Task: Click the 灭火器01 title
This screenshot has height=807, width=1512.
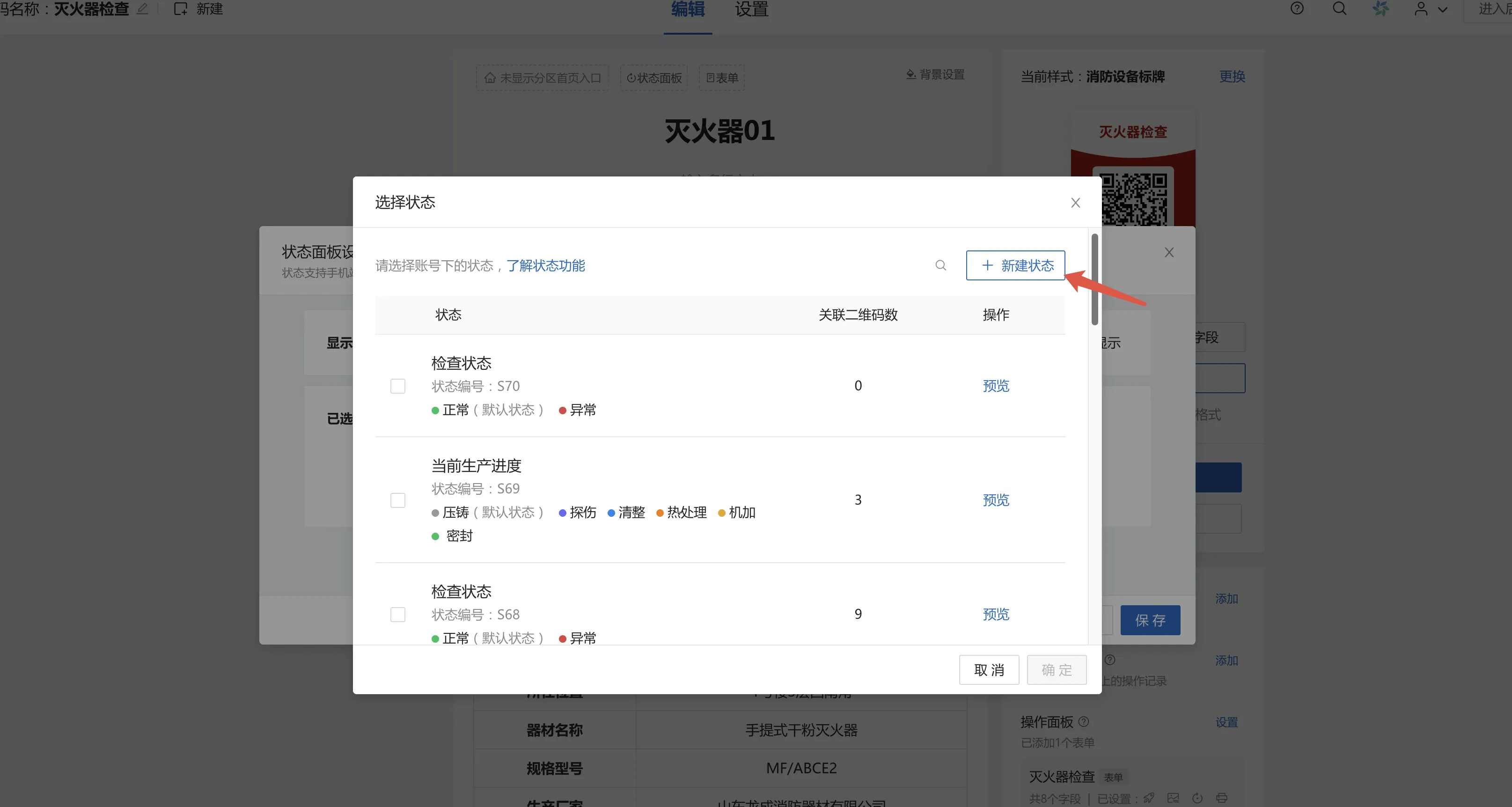Action: [x=719, y=130]
